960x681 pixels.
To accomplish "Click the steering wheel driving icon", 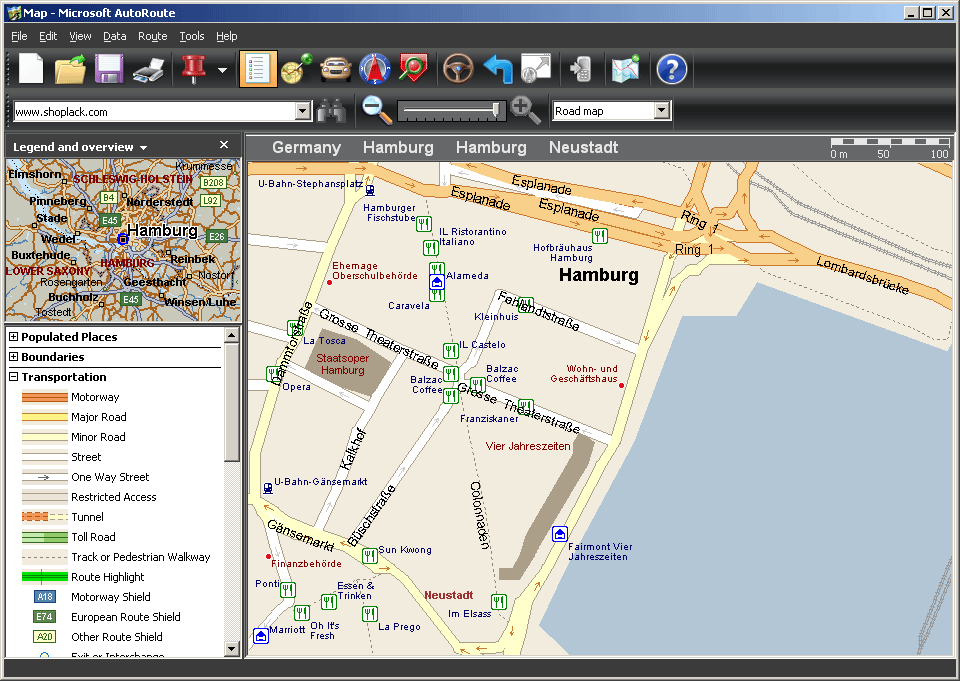I will point(459,69).
